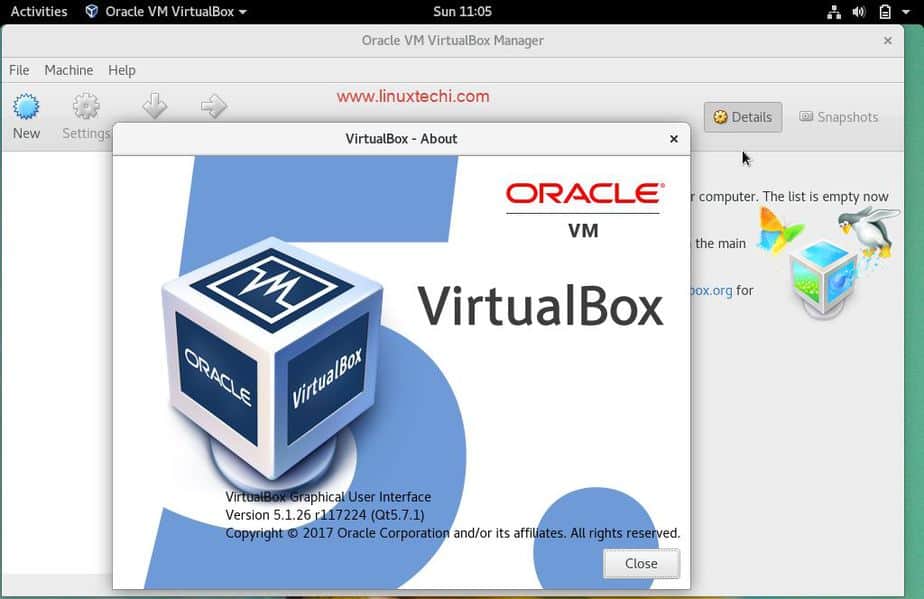Click the VirtualBox cube icon in top bar
This screenshot has width=924, height=599.
pos(91,11)
